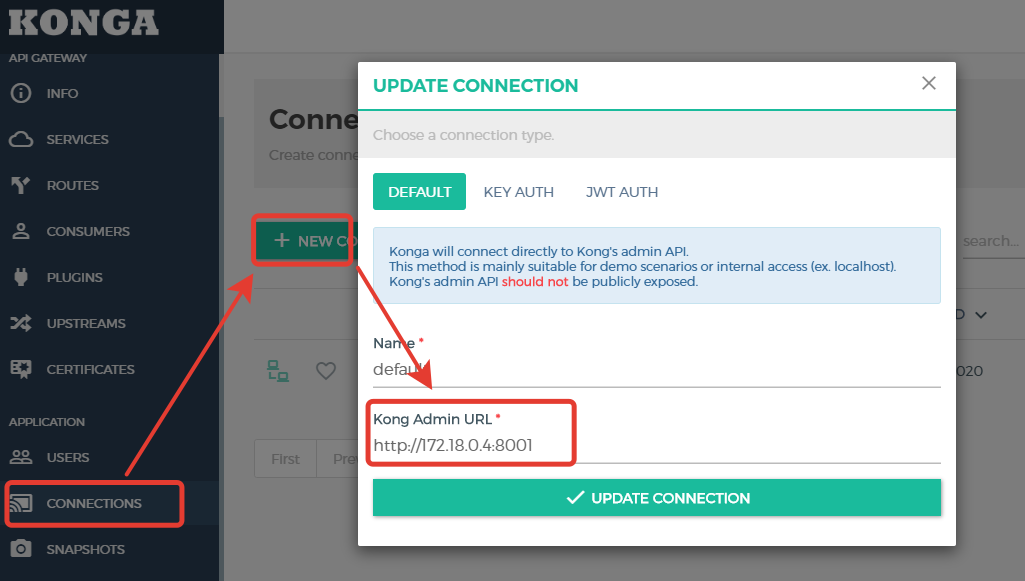This screenshot has width=1025, height=581.
Task: Click the heart favorite icon in connection row
Action: (326, 371)
